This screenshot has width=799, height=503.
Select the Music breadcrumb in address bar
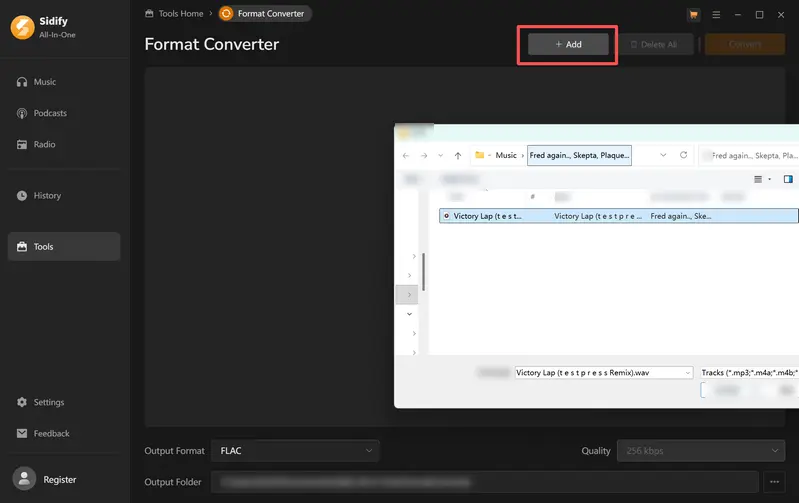506,155
